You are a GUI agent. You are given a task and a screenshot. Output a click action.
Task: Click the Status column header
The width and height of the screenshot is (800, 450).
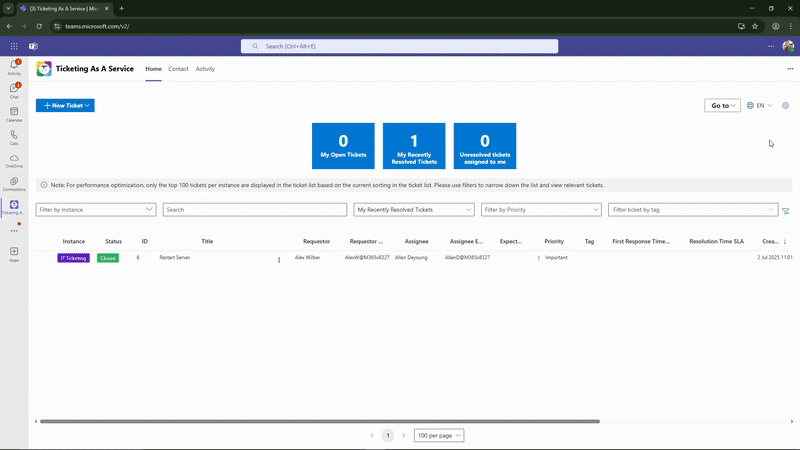coord(113,241)
